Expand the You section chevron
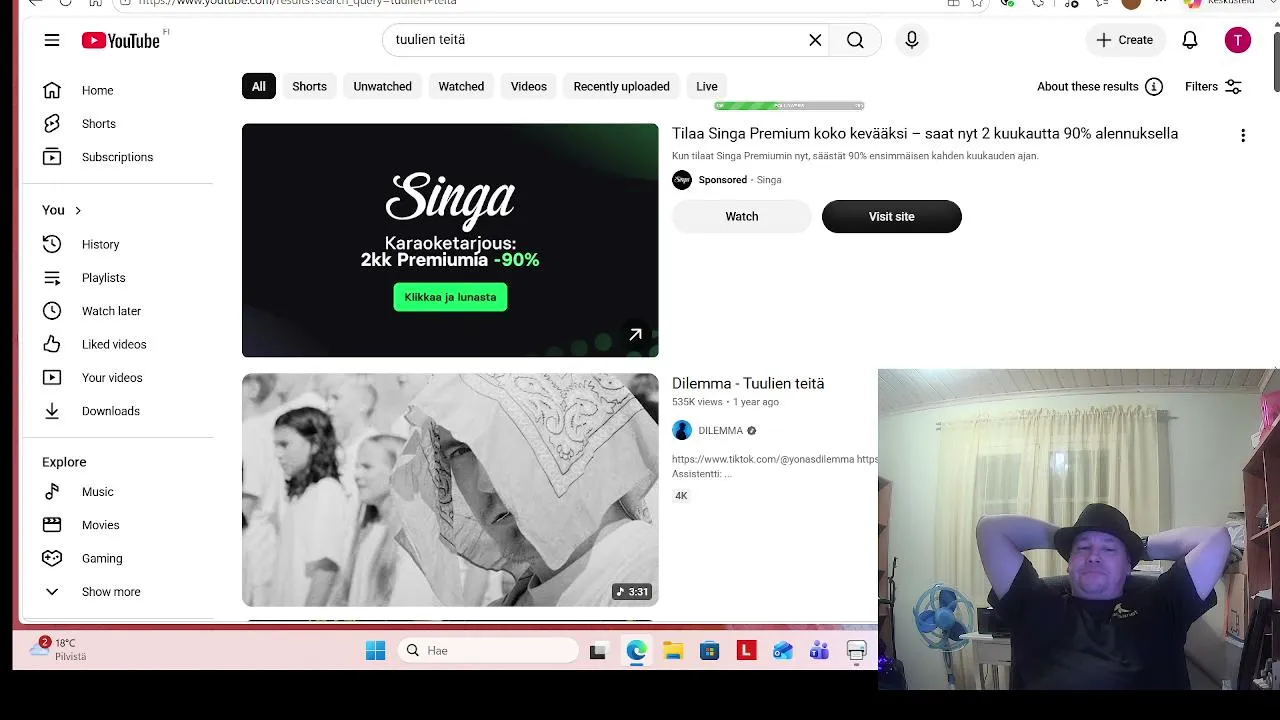The image size is (1280, 720). [77, 210]
